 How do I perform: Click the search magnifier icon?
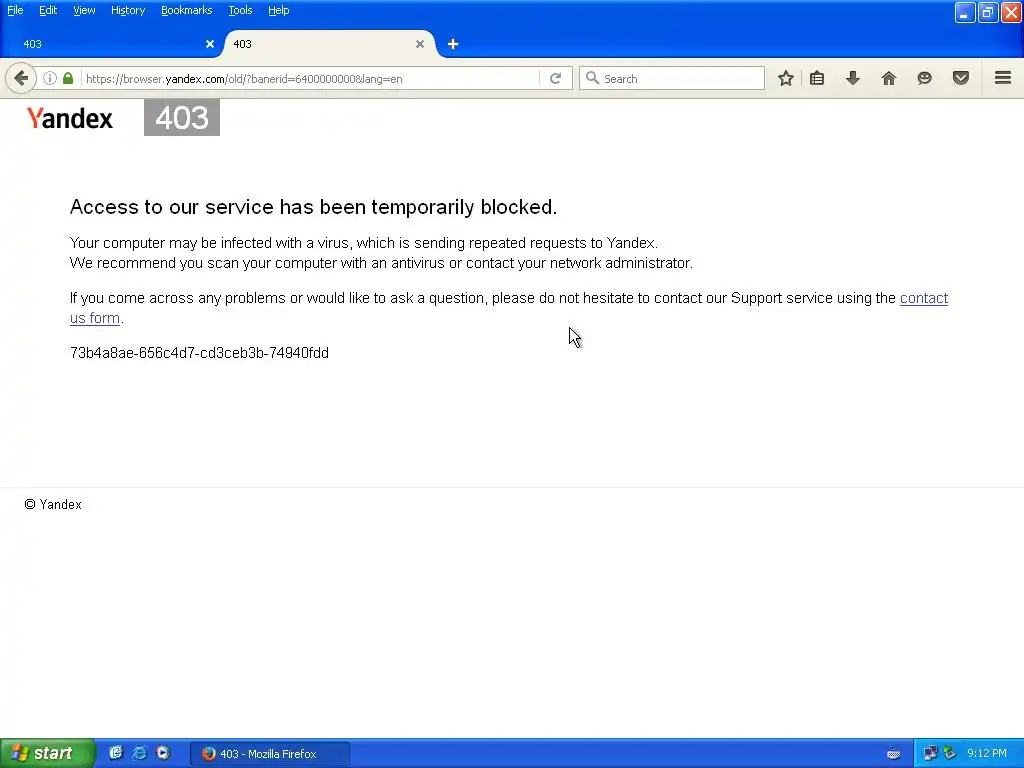(x=592, y=78)
